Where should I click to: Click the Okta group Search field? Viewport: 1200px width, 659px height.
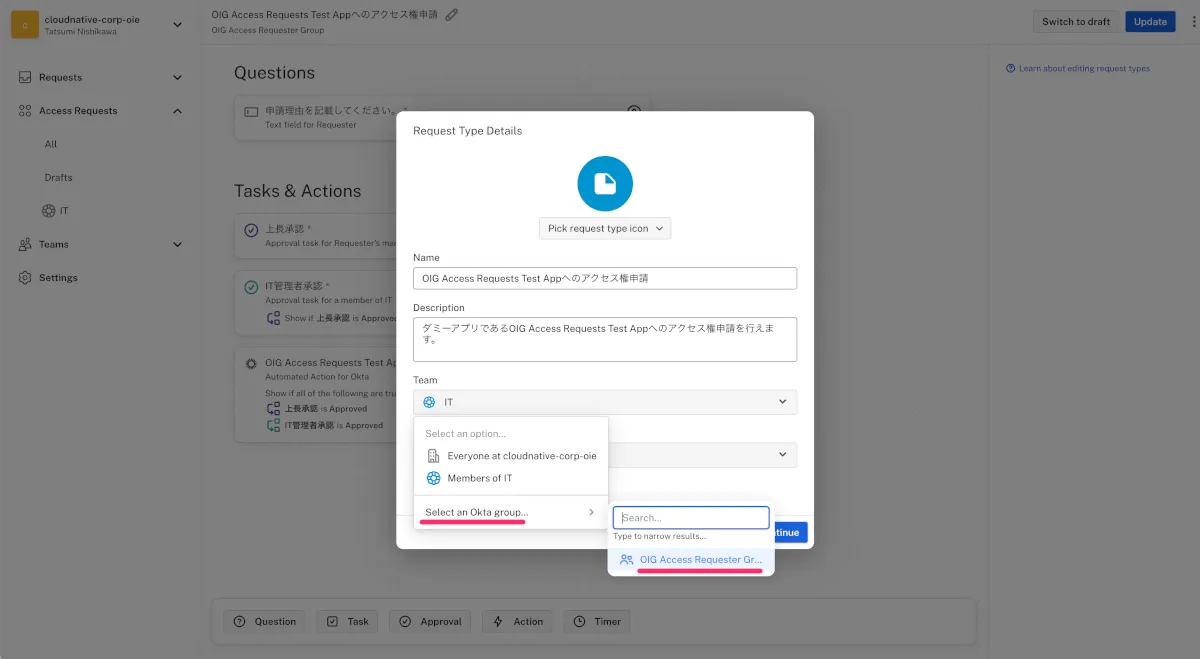click(x=691, y=518)
